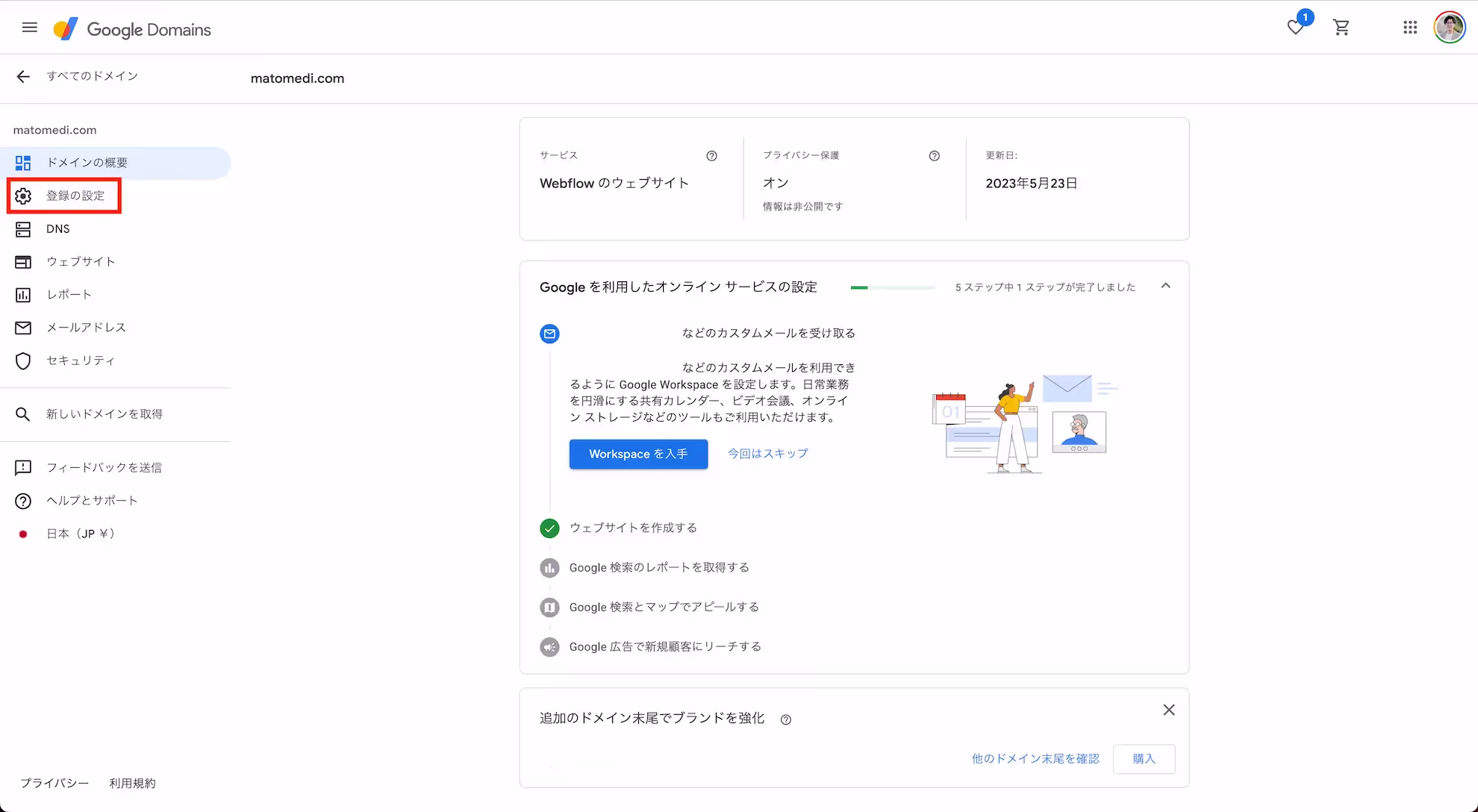This screenshot has width=1478, height=812.
Task: Select フィードバックを送信
Action: (116, 468)
